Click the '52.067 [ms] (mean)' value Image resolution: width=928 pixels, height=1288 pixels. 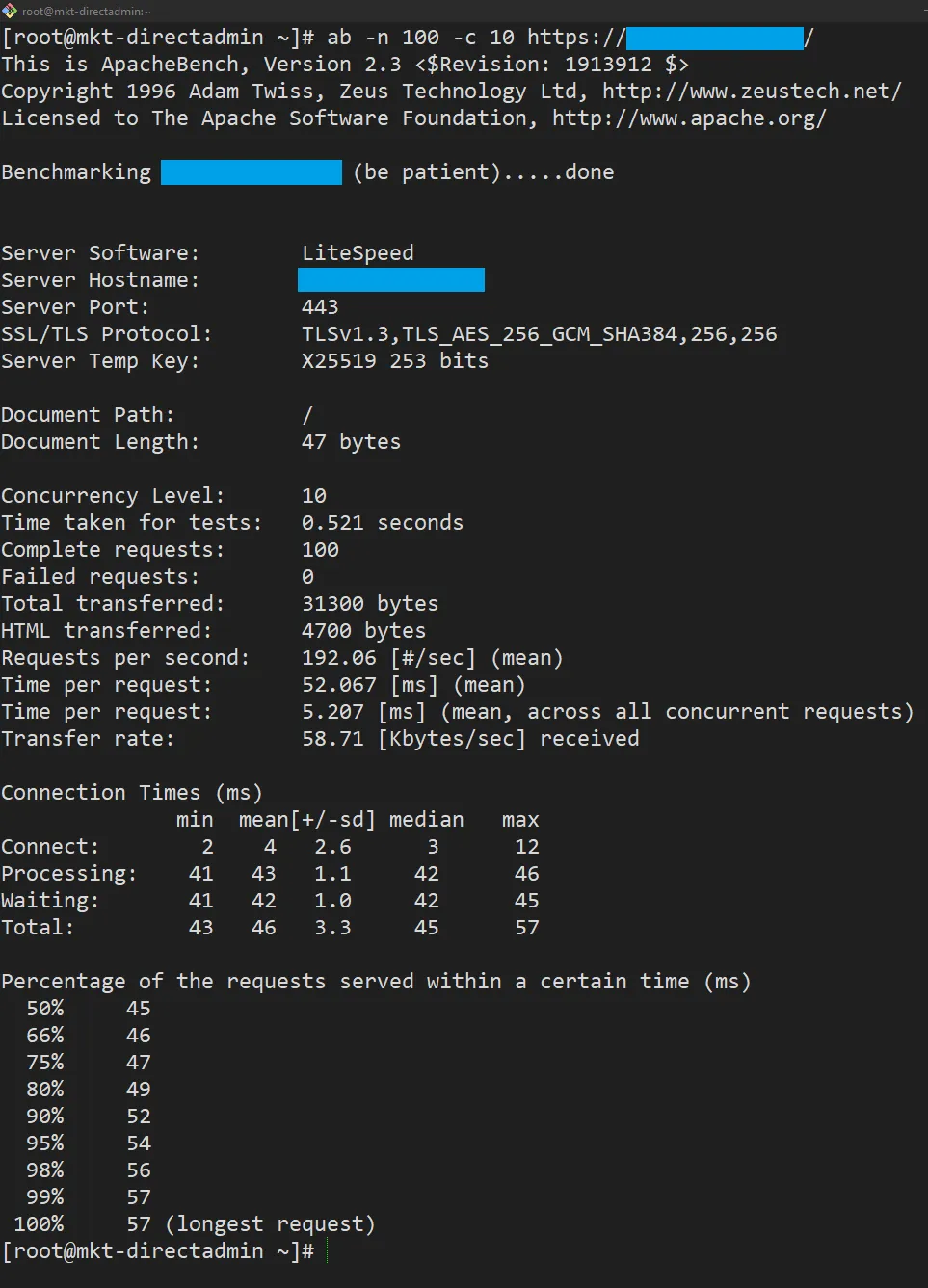(413, 685)
